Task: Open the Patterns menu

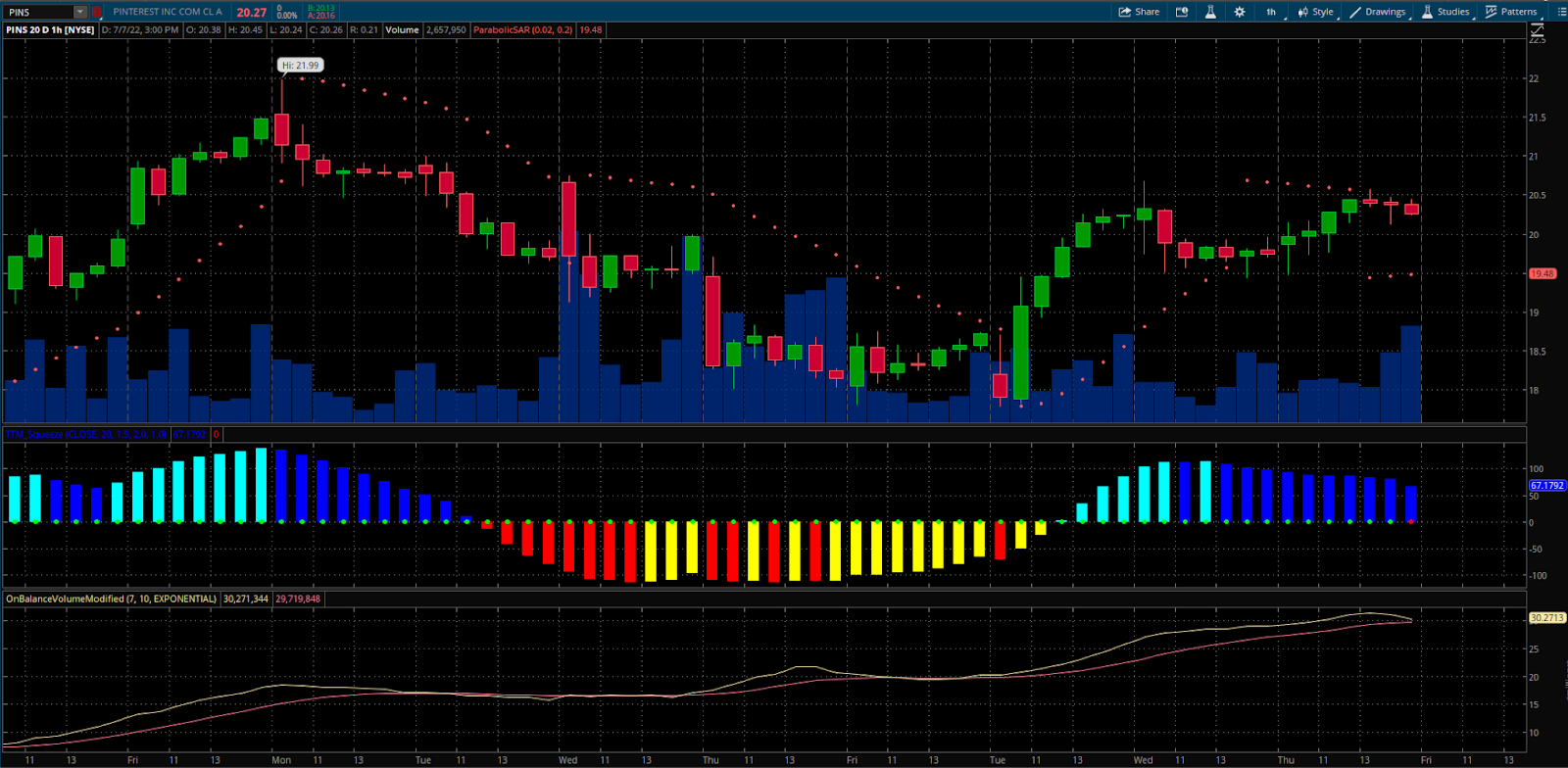Action: point(1511,12)
